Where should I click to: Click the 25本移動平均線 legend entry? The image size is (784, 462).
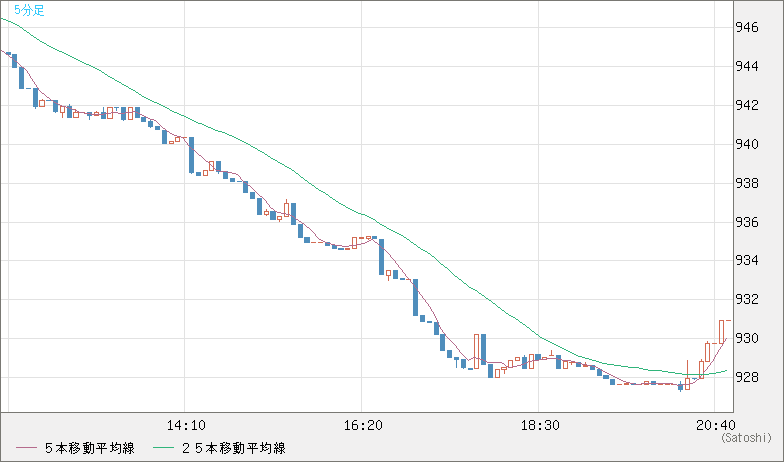coord(234,448)
